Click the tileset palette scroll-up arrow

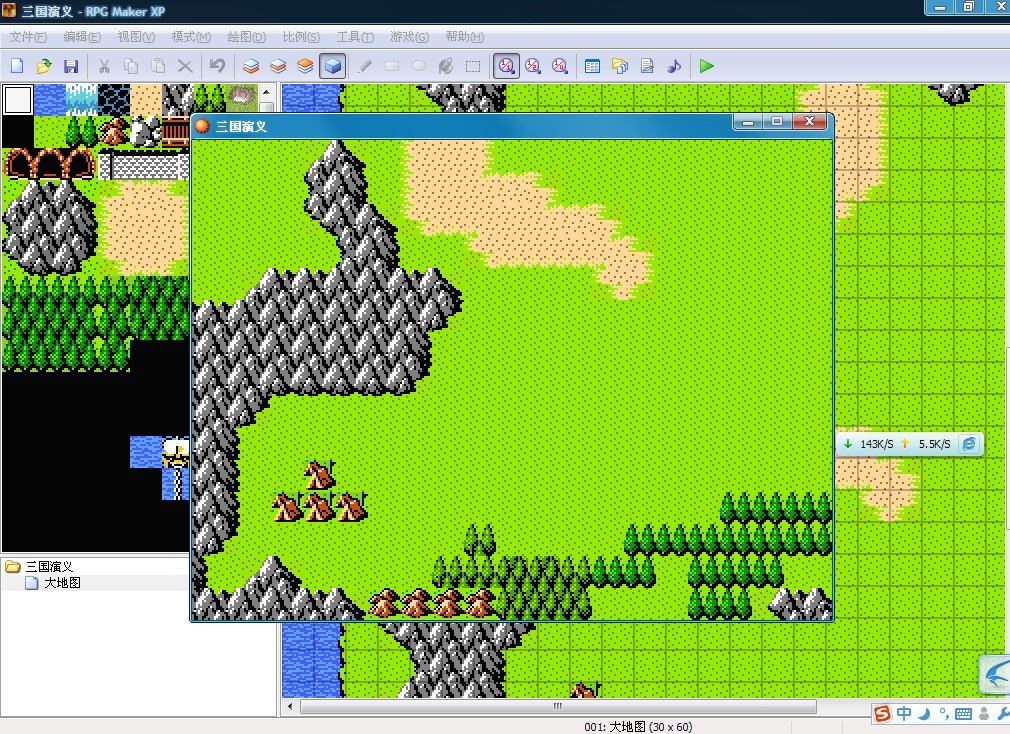coord(267,91)
